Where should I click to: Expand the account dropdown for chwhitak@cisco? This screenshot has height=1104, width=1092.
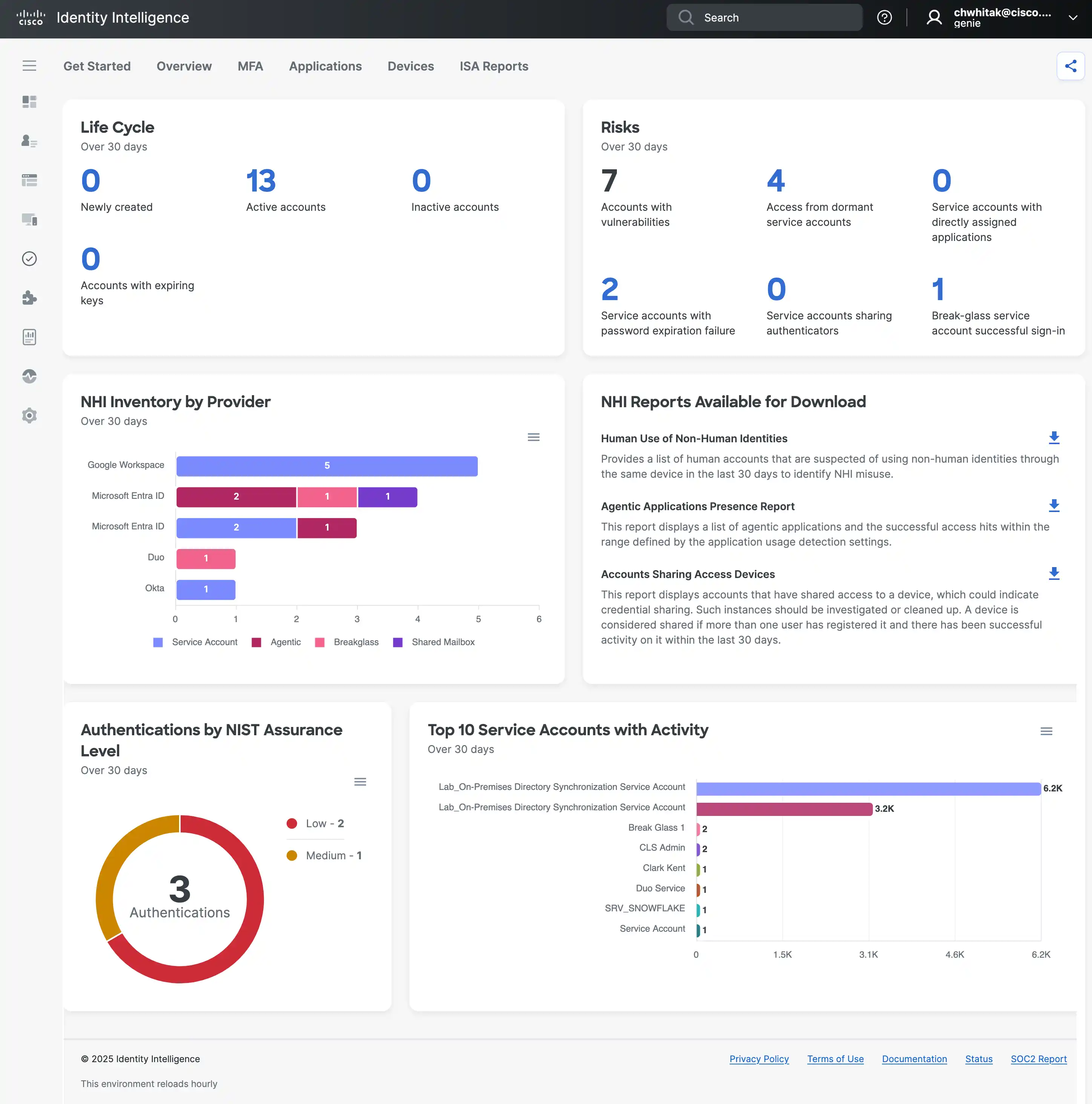click(1073, 17)
